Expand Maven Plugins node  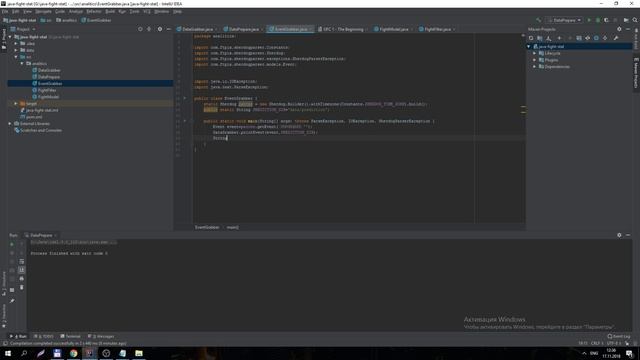click(x=535, y=60)
